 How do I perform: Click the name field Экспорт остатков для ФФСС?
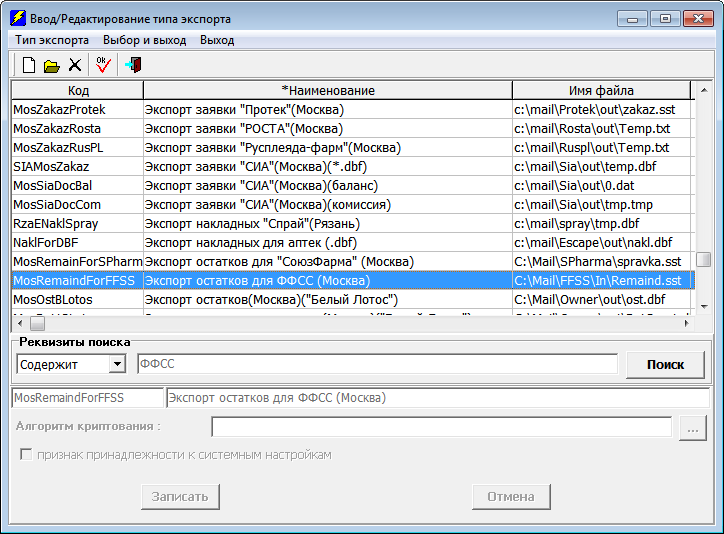(x=438, y=398)
